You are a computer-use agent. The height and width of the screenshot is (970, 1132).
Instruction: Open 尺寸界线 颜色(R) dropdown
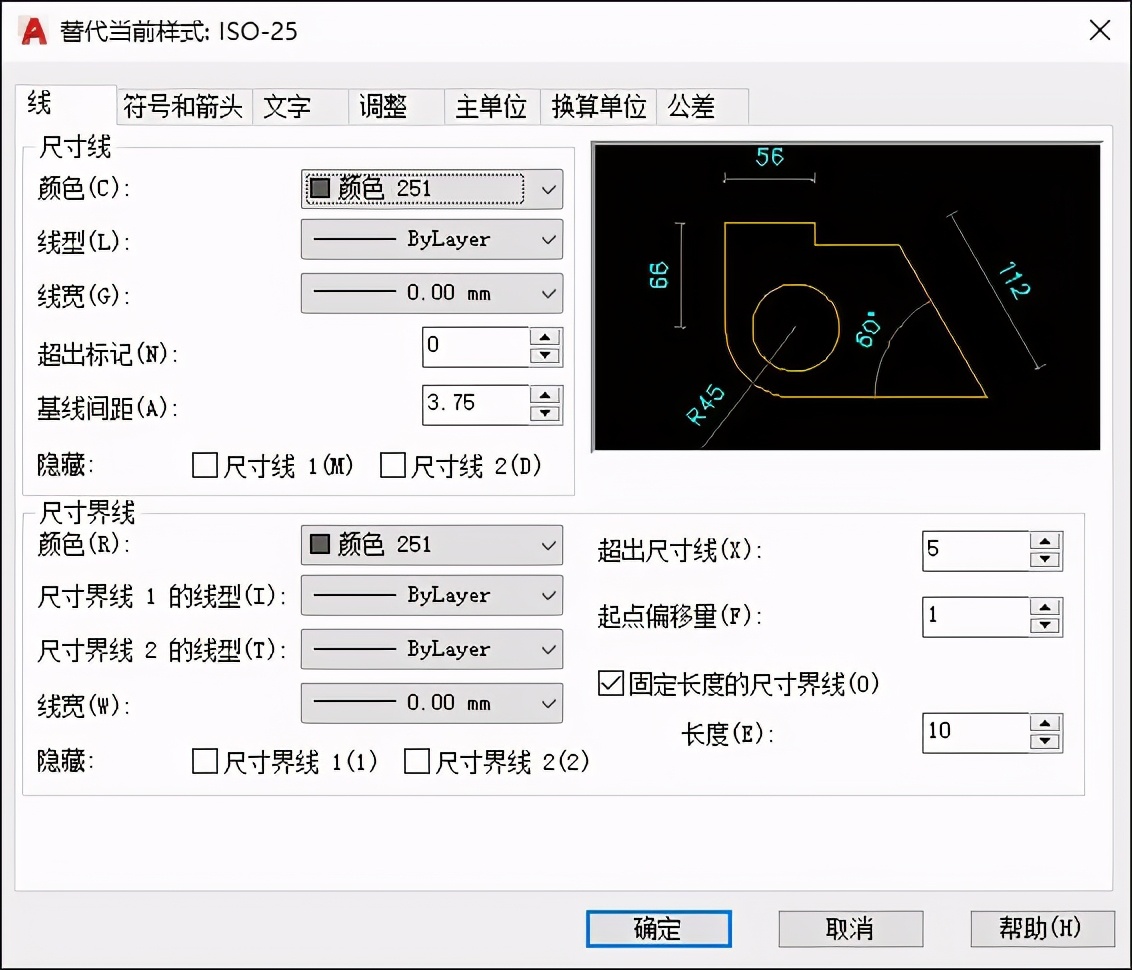[x=432, y=545]
